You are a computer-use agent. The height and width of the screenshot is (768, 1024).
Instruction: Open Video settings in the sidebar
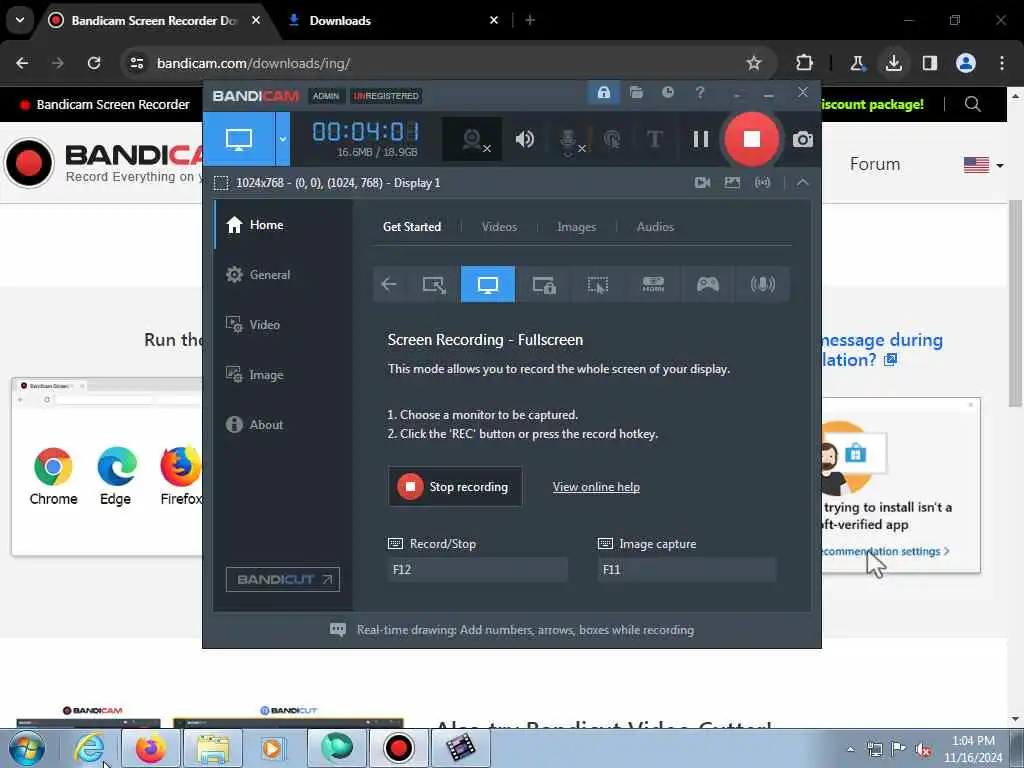[283, 325]
